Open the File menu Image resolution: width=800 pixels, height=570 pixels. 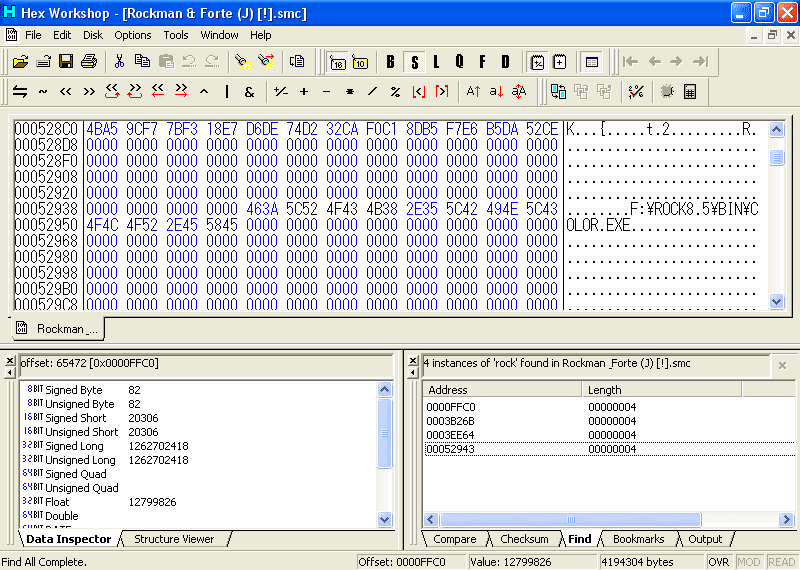pyautogui.click(x=33, y=35)
